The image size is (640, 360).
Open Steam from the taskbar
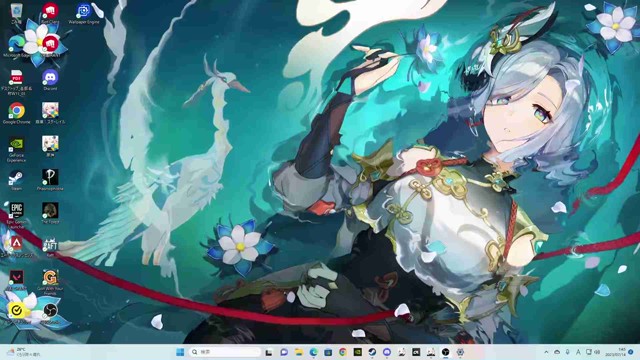[372, 352]
